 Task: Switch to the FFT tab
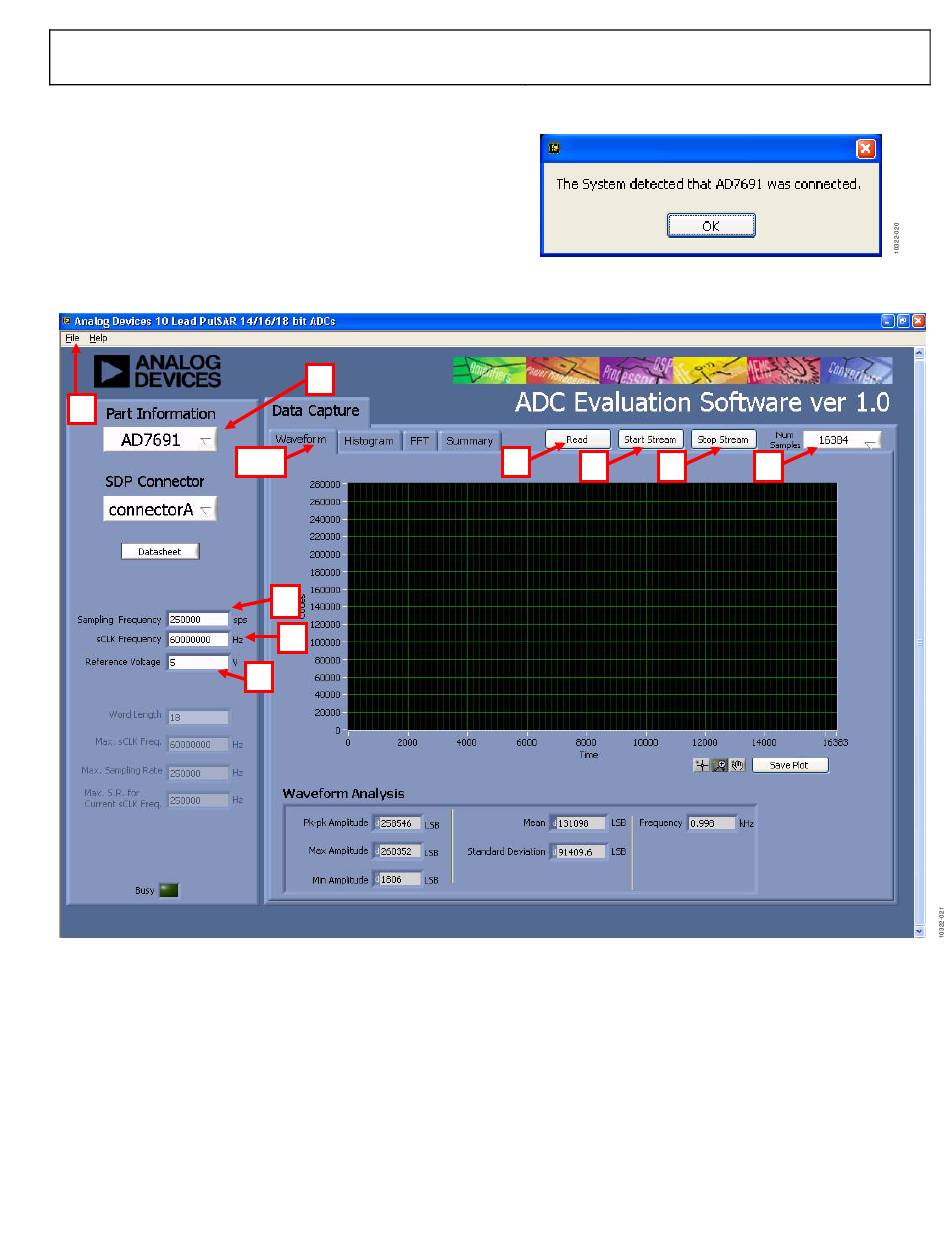click(x=419, y=441)
